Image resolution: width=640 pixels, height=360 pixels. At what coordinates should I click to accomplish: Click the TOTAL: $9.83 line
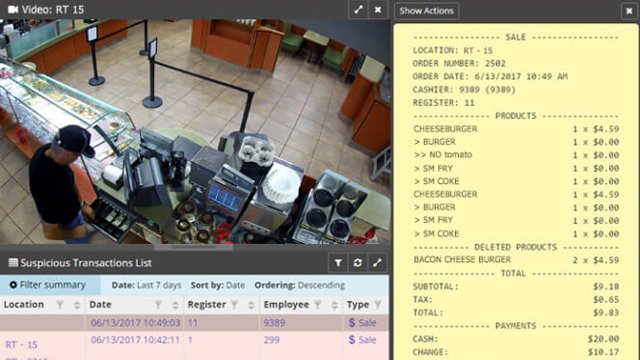[x=516, y=313]
